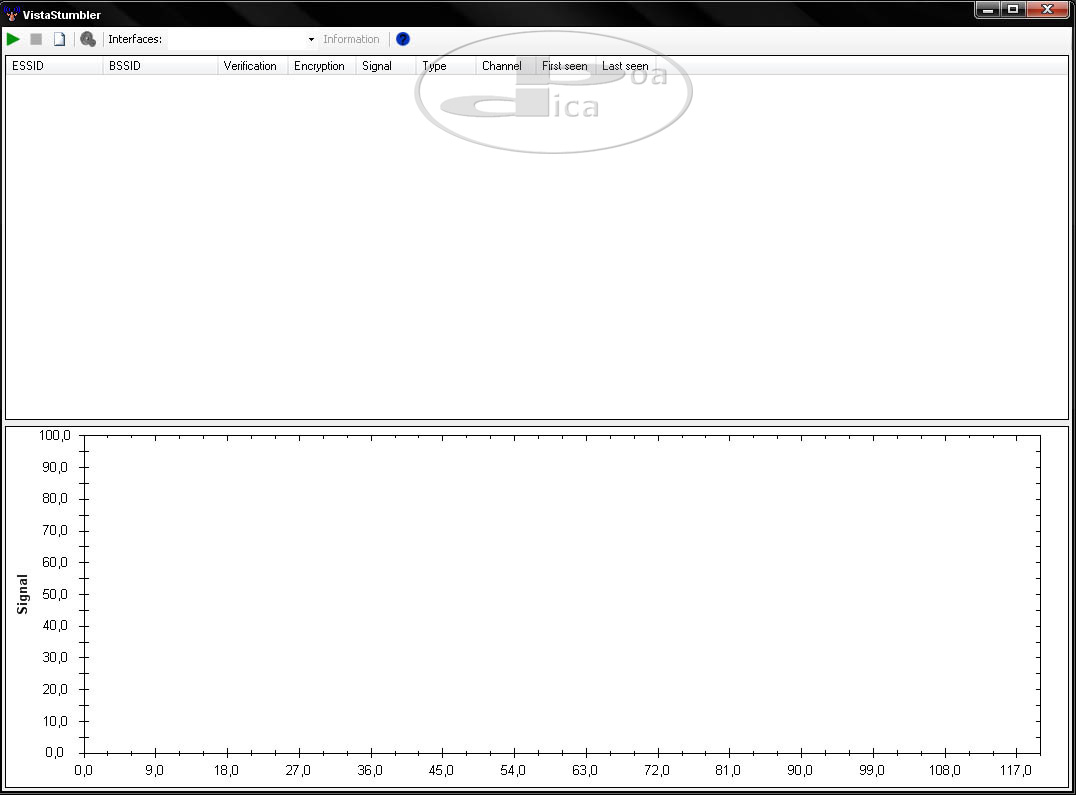This screenshot has height=795, width=1076.
Task: Click inside the Interfaces combo box field
Action: pyautogui.click(x=238, y=40)
